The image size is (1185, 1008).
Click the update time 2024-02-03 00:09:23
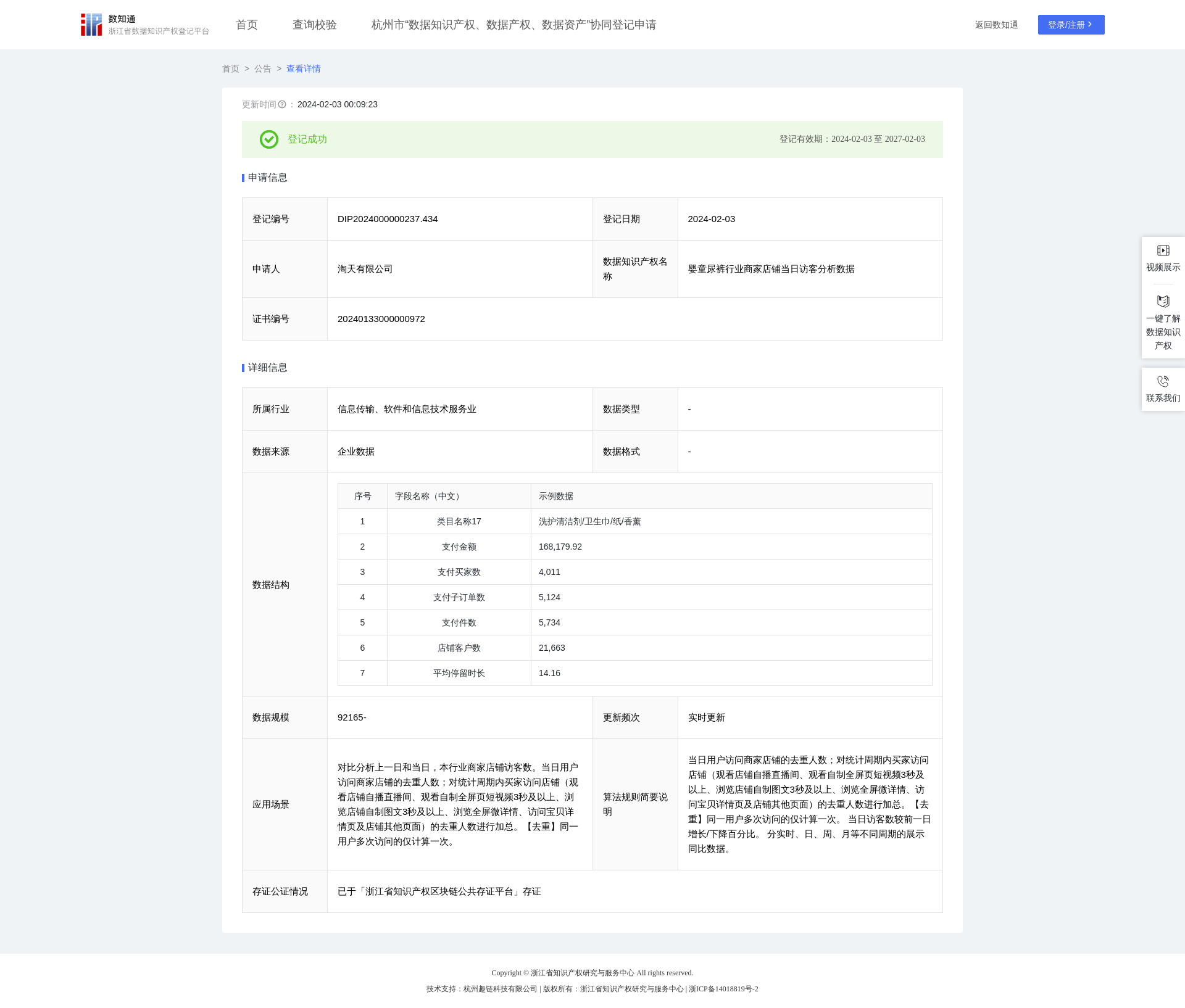click(338, 104)
